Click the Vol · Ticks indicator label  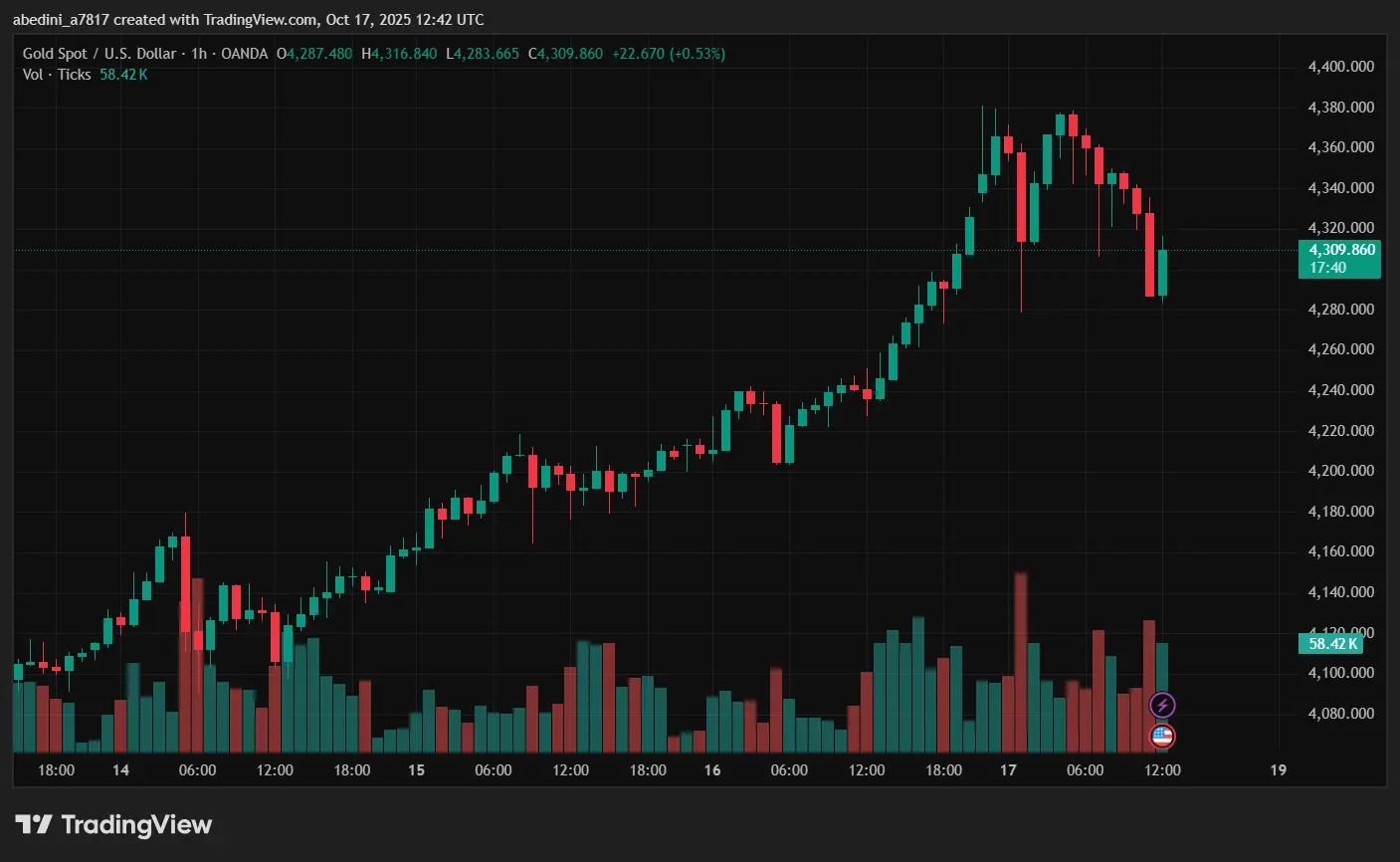[57, 75]
